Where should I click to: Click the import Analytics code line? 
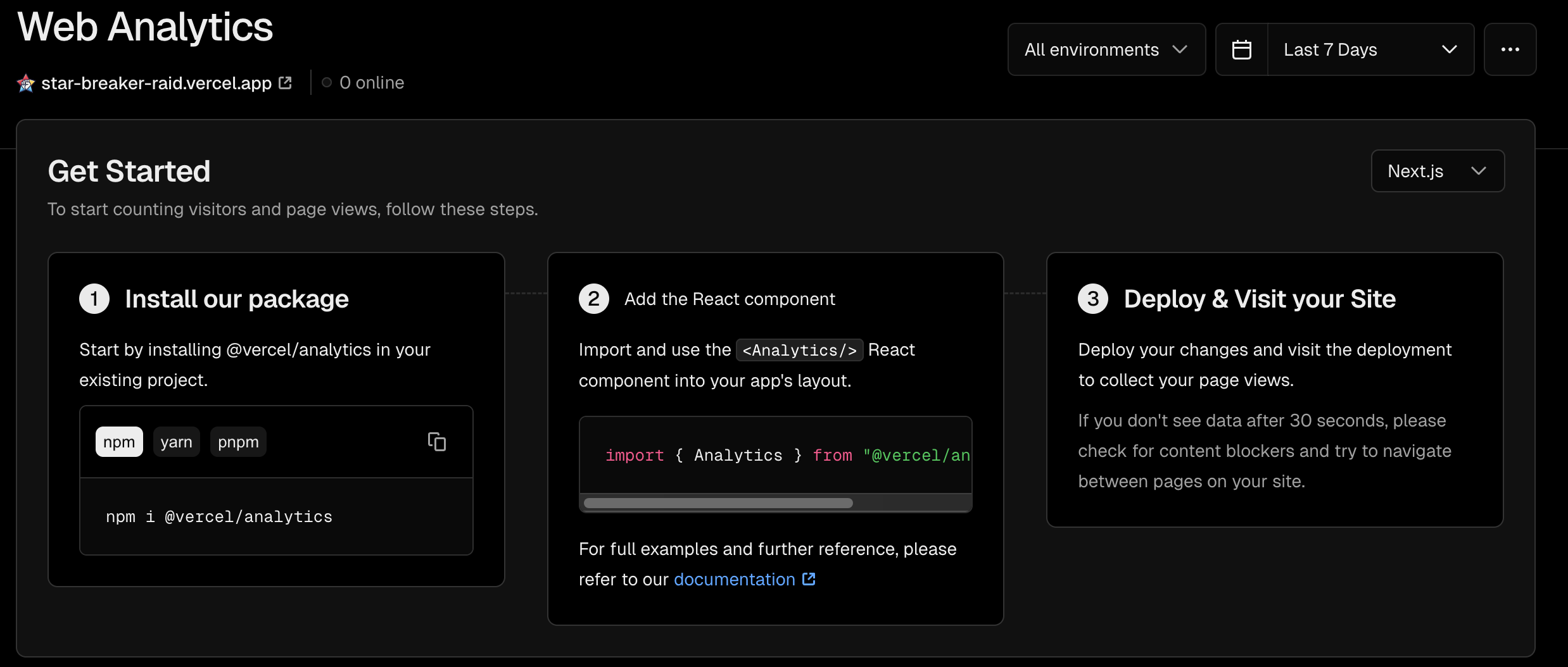click(x=788, y=455)
